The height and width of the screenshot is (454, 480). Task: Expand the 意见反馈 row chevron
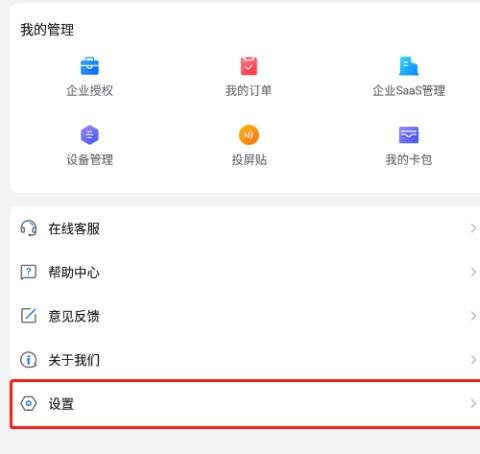coord(473,316)
